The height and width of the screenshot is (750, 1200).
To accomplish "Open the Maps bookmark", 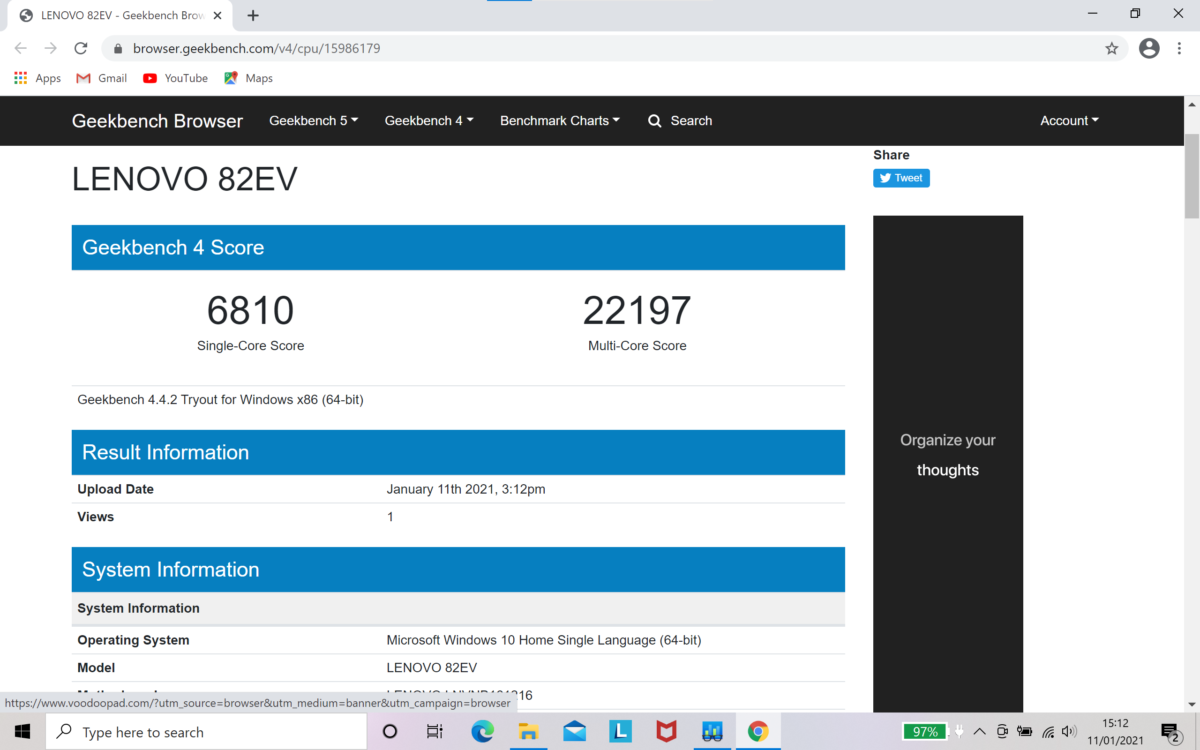I will (x=248, y=78).
